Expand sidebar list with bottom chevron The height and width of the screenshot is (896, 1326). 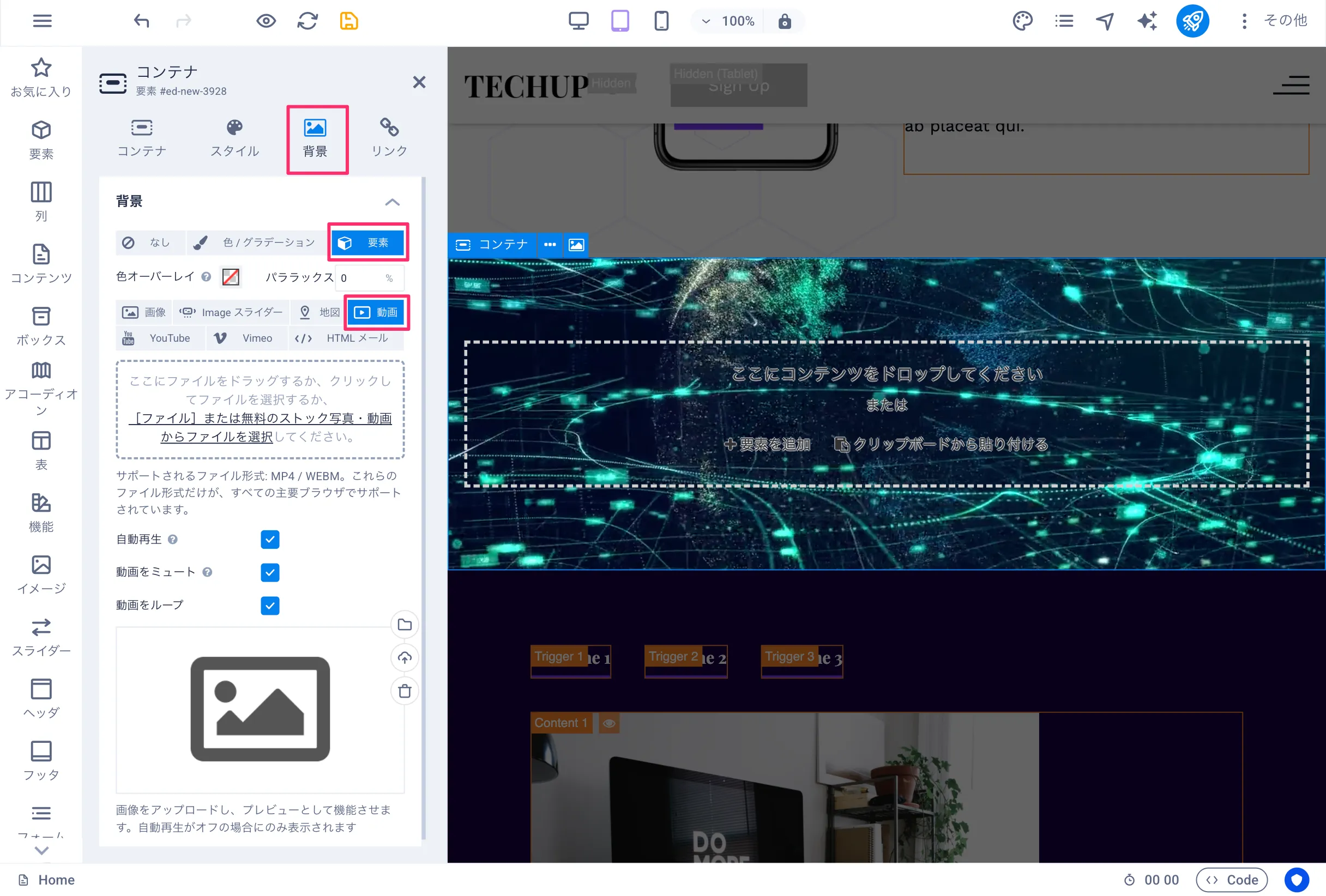tap(41, 850)
